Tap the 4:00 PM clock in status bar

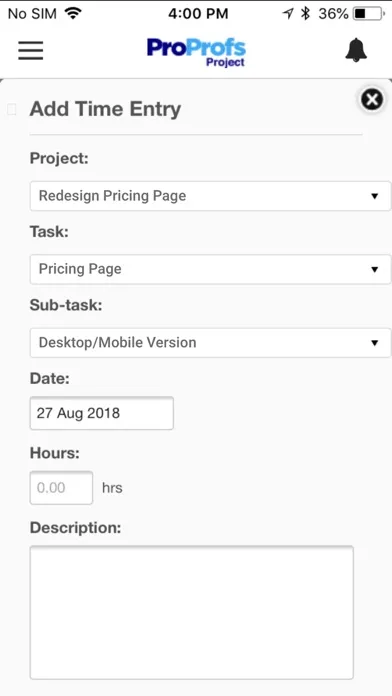coord(198,14)
